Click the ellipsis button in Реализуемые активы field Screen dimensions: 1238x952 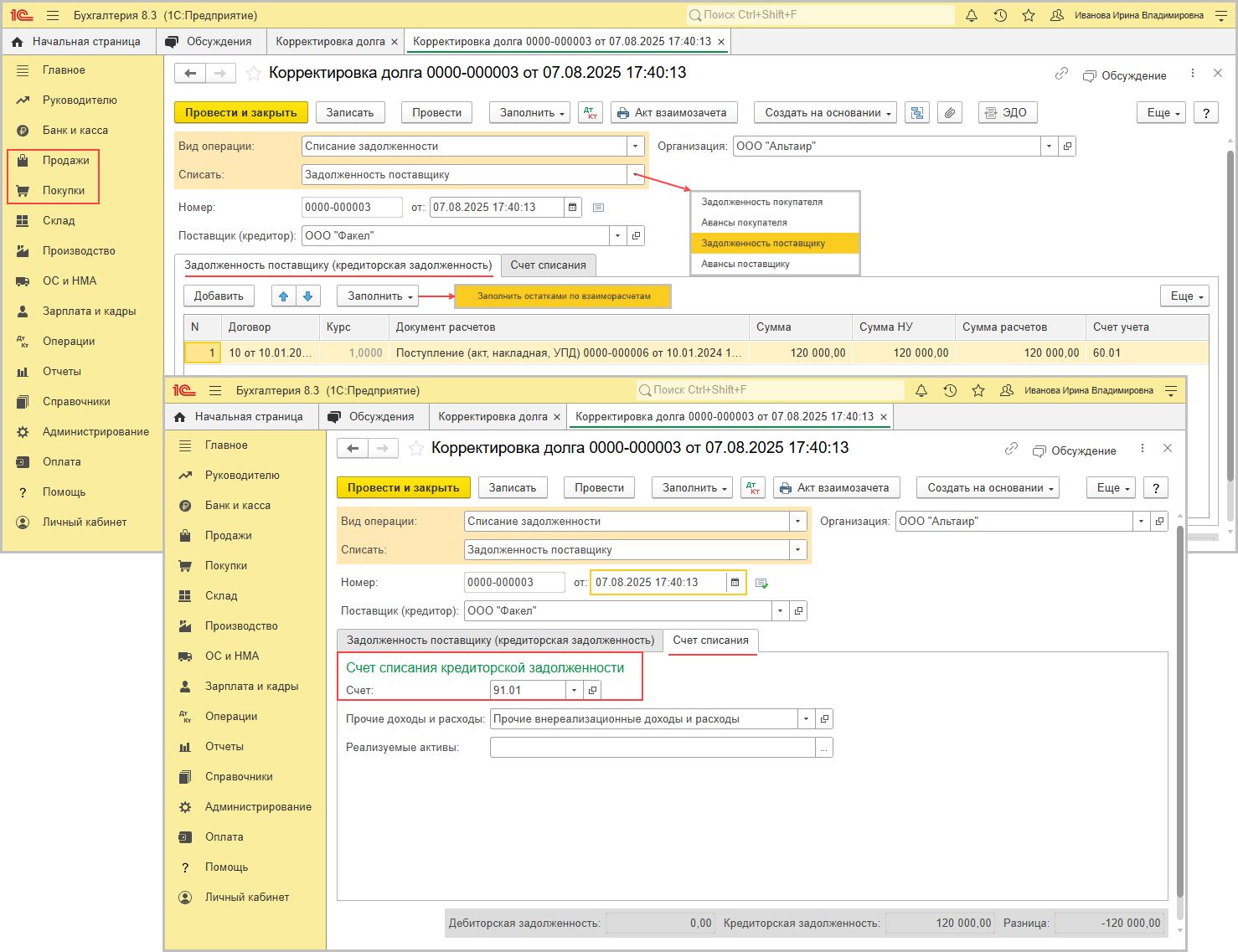[x=824, y=748]
